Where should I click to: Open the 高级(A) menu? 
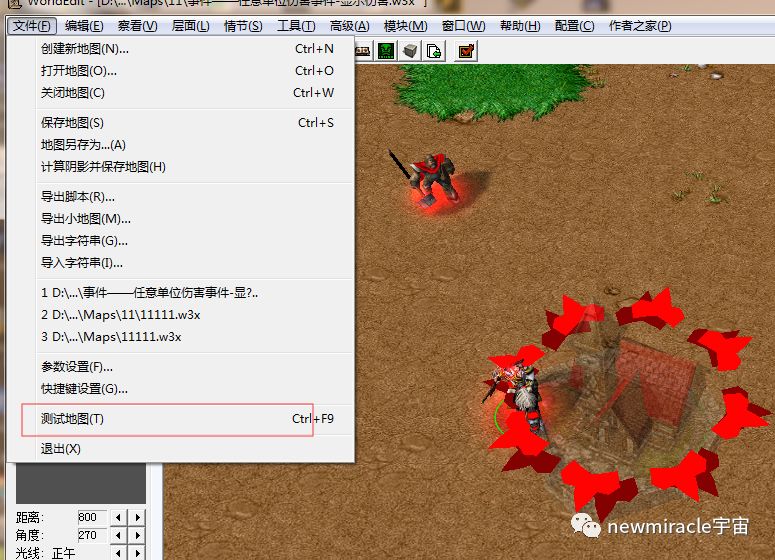point(349,26)
